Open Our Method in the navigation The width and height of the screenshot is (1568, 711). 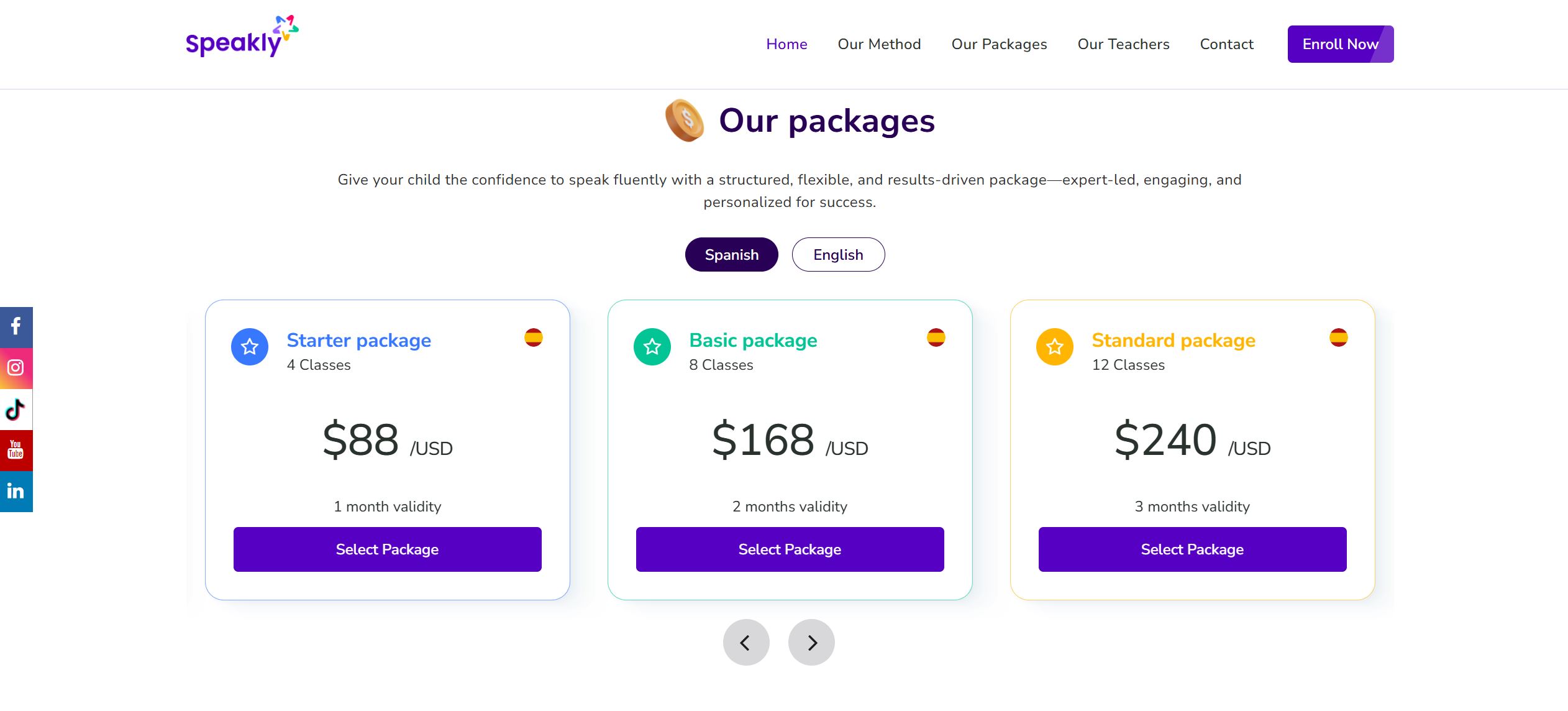coord(879,44)
